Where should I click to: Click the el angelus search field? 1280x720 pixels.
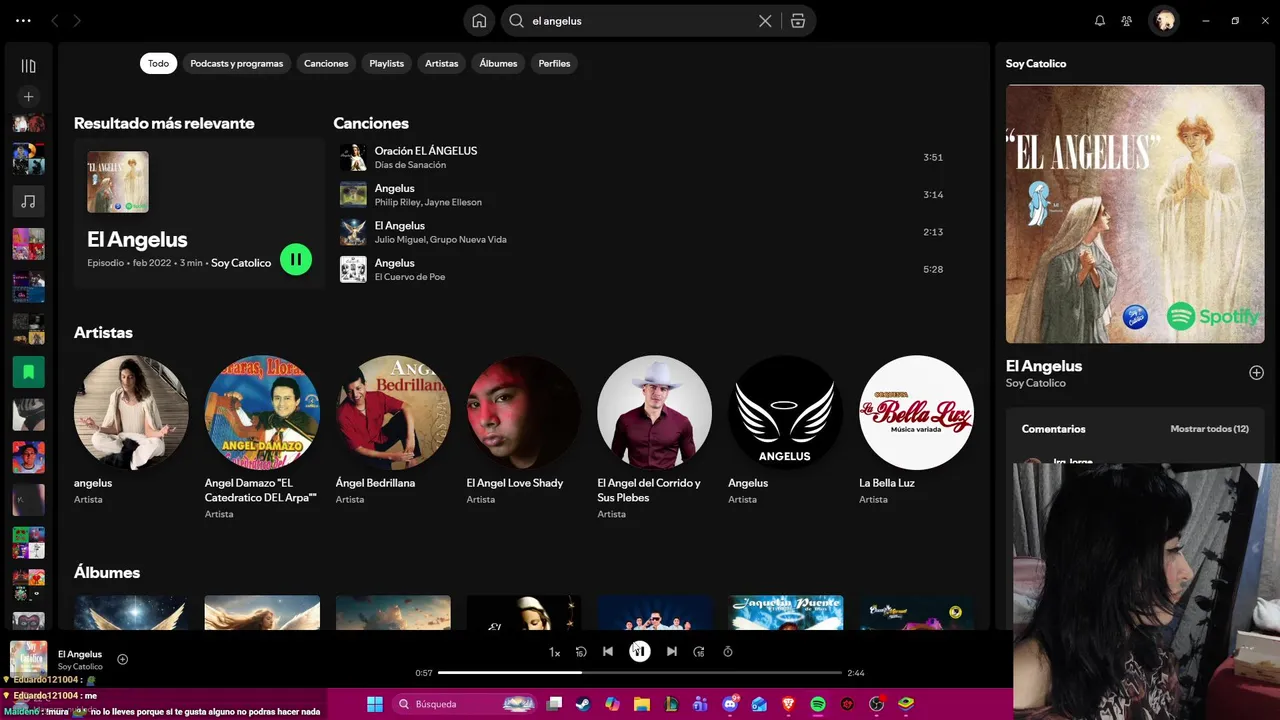[x=640, y=21]
